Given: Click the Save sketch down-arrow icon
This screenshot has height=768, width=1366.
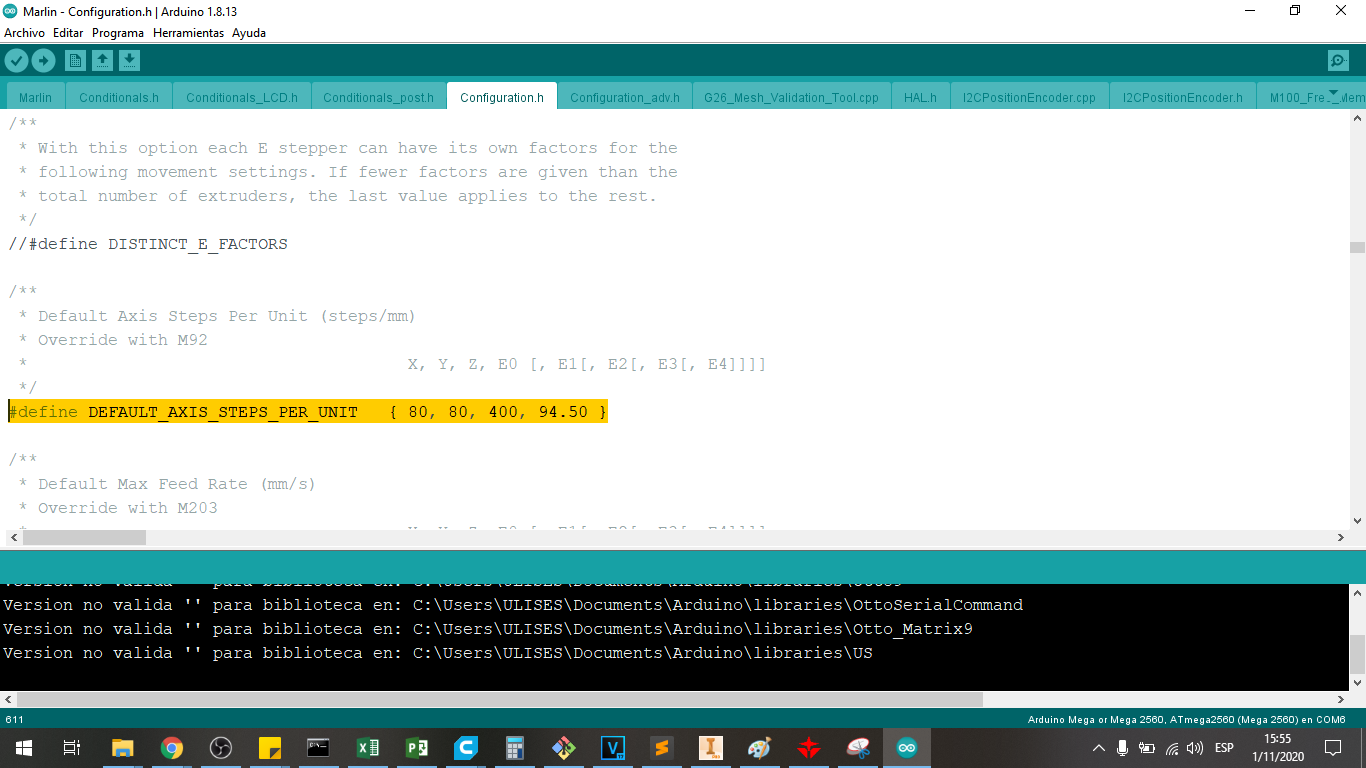Looking at the screenshot, I should [x=129, y=61].
